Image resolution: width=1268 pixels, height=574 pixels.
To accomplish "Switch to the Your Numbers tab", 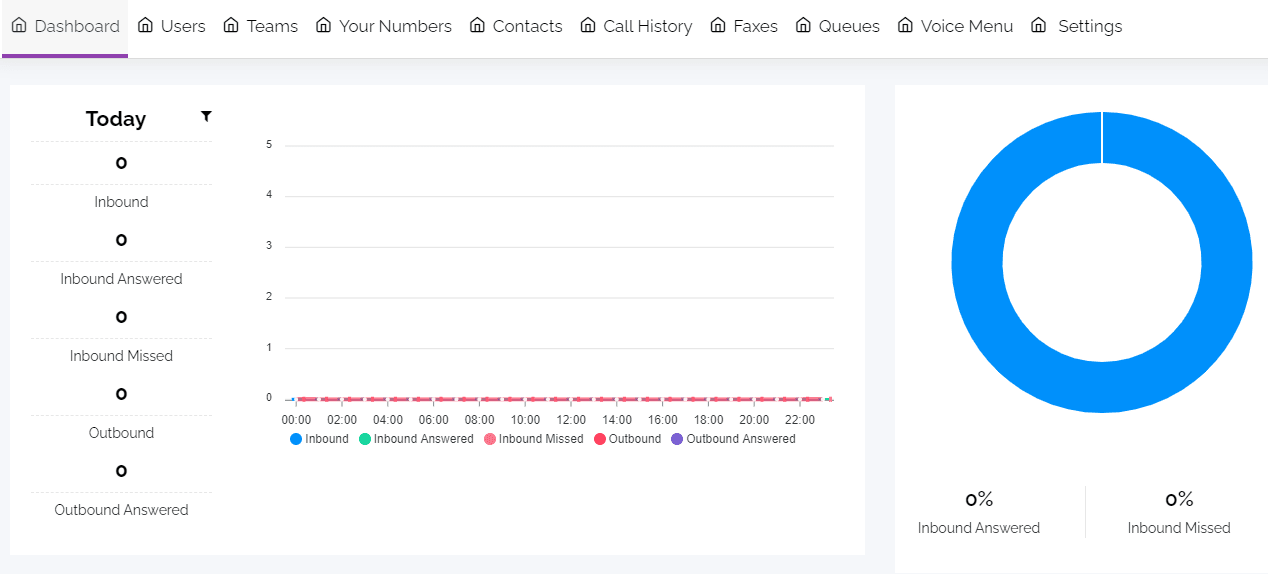I will pos(395,26).
